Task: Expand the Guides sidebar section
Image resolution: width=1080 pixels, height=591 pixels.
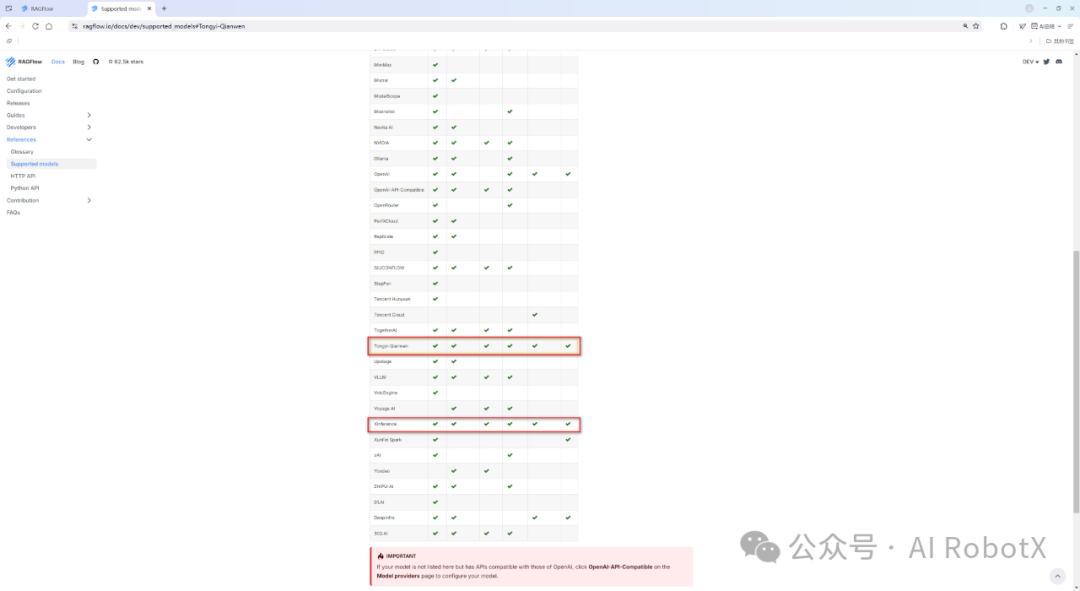Action: tap(89, 115)
